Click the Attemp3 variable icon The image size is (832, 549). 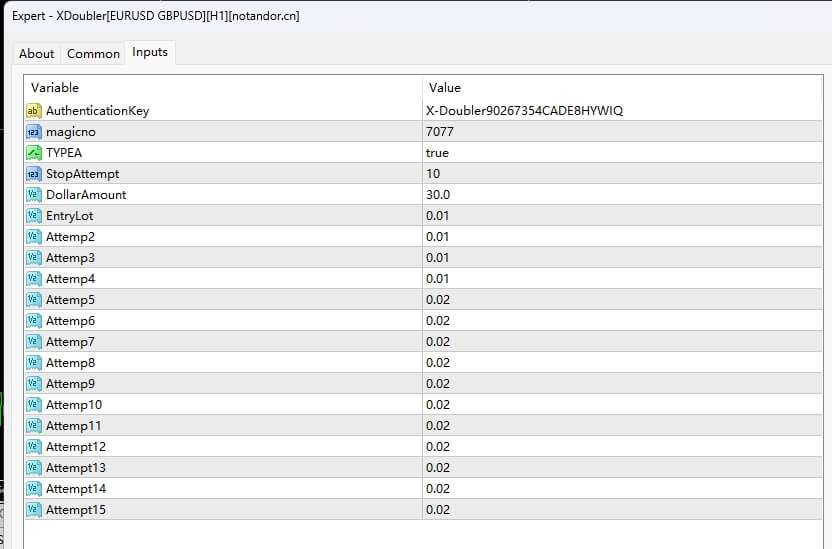[x=33, y=258]
